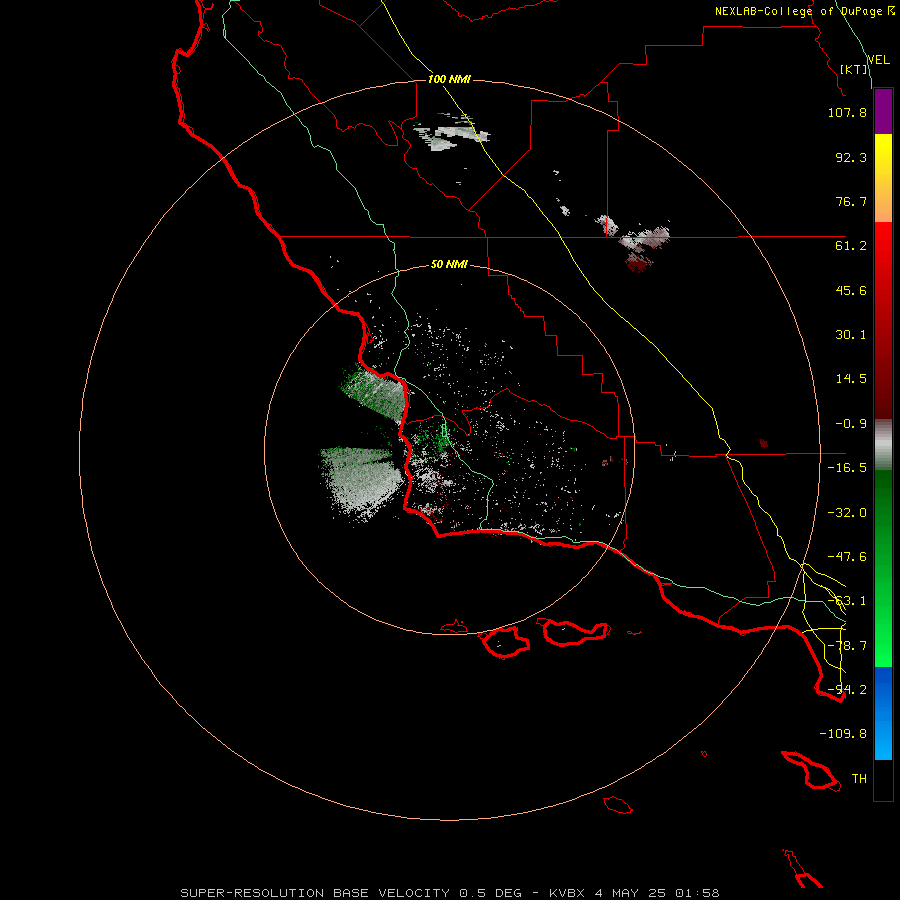Click the -0.9 velocity scale value
Image resolution: width=900 pixels, height=900 pixels.
tap(851, 424)
